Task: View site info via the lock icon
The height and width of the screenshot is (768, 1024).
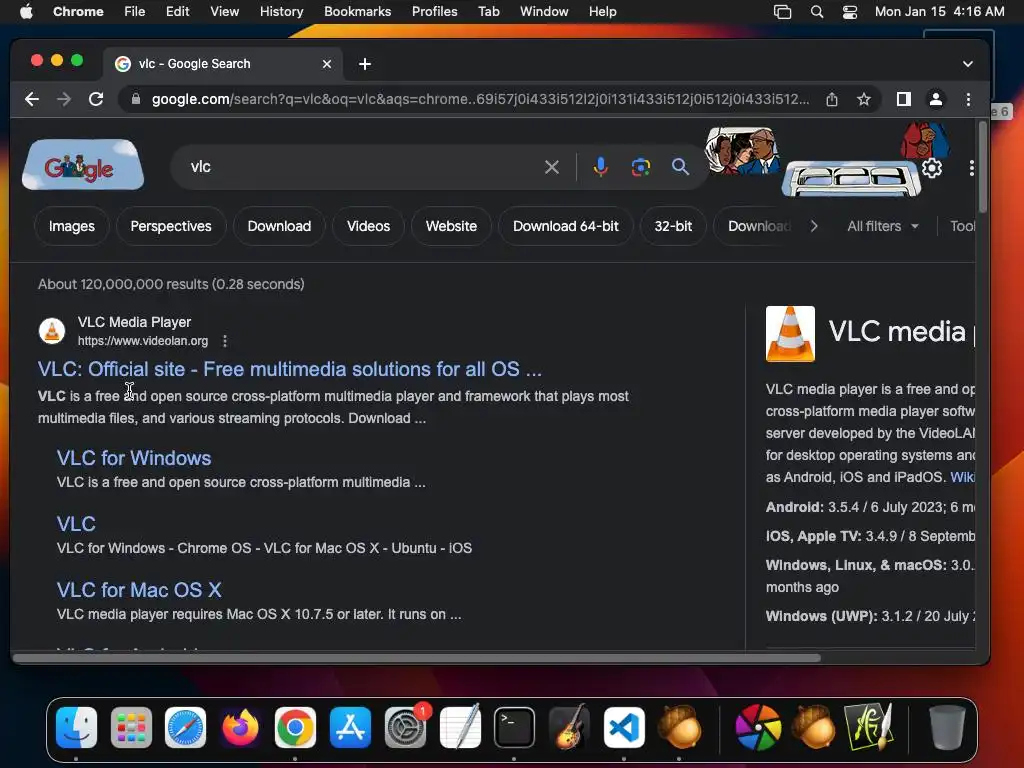Action: [x=136, y=99]
